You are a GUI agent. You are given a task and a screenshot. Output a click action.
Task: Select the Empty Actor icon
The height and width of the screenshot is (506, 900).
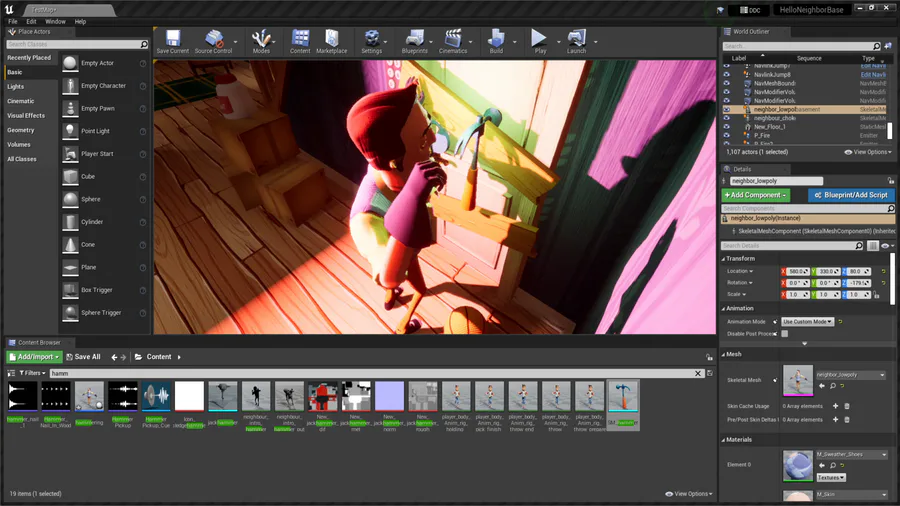click(x=70, y=63)
